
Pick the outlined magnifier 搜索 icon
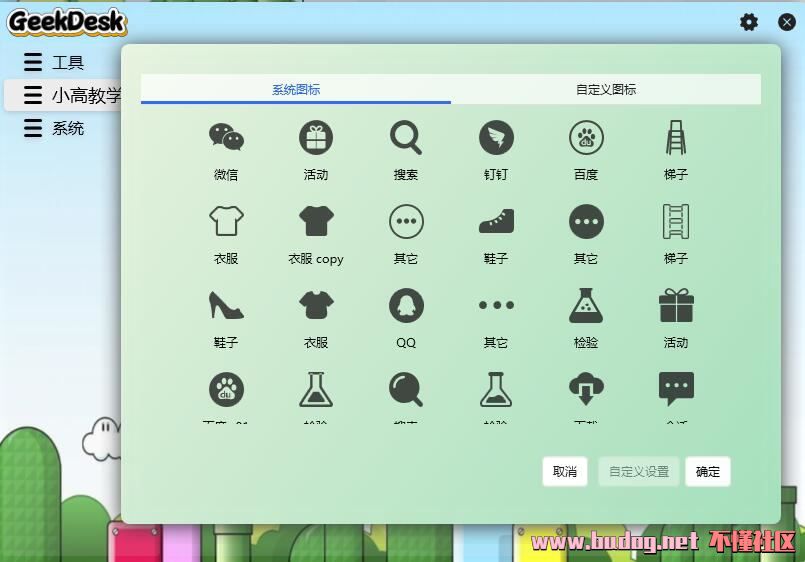406,138
